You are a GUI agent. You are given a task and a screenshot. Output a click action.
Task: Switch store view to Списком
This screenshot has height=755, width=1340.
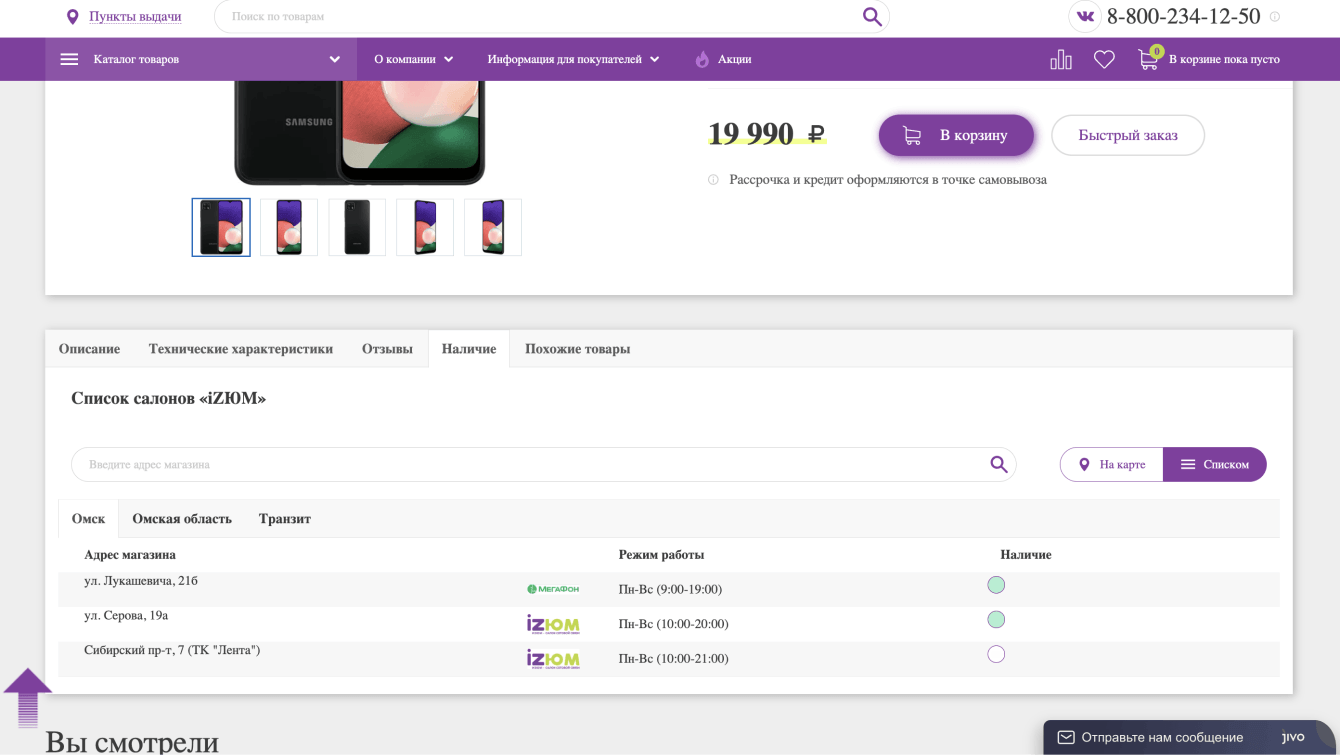pyautogui.click(x=1215, y=464)
